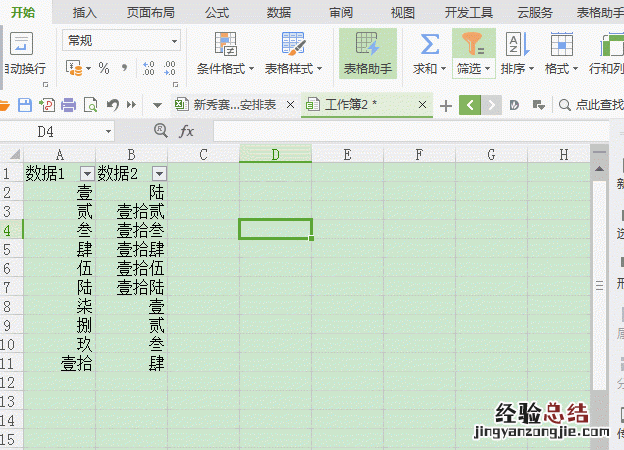Click cell A2 containing 壹
Image resolution: width=624 pixels, height=450 pixels.
coord(59,192)
